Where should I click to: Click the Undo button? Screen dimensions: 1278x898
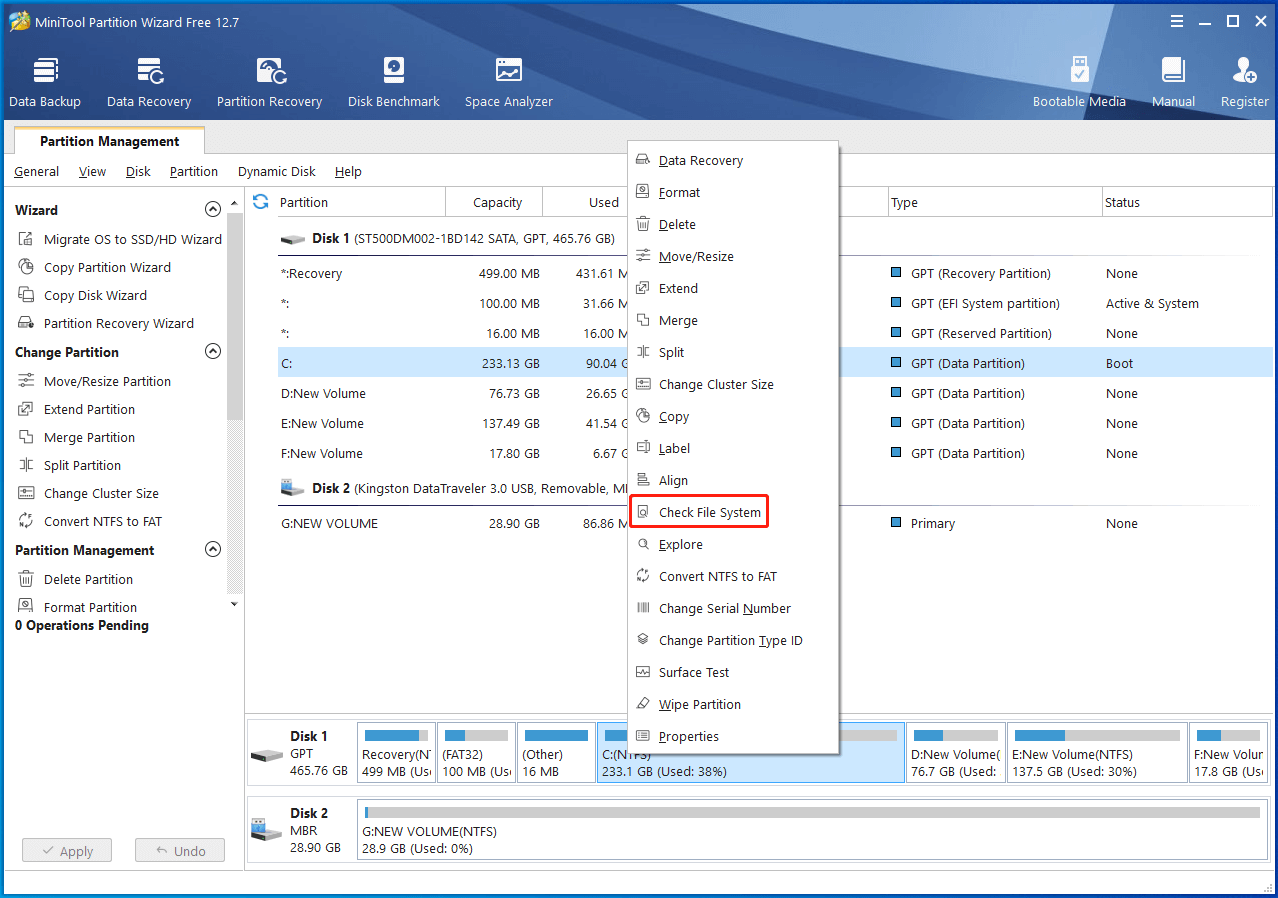[x=180, y=851]
